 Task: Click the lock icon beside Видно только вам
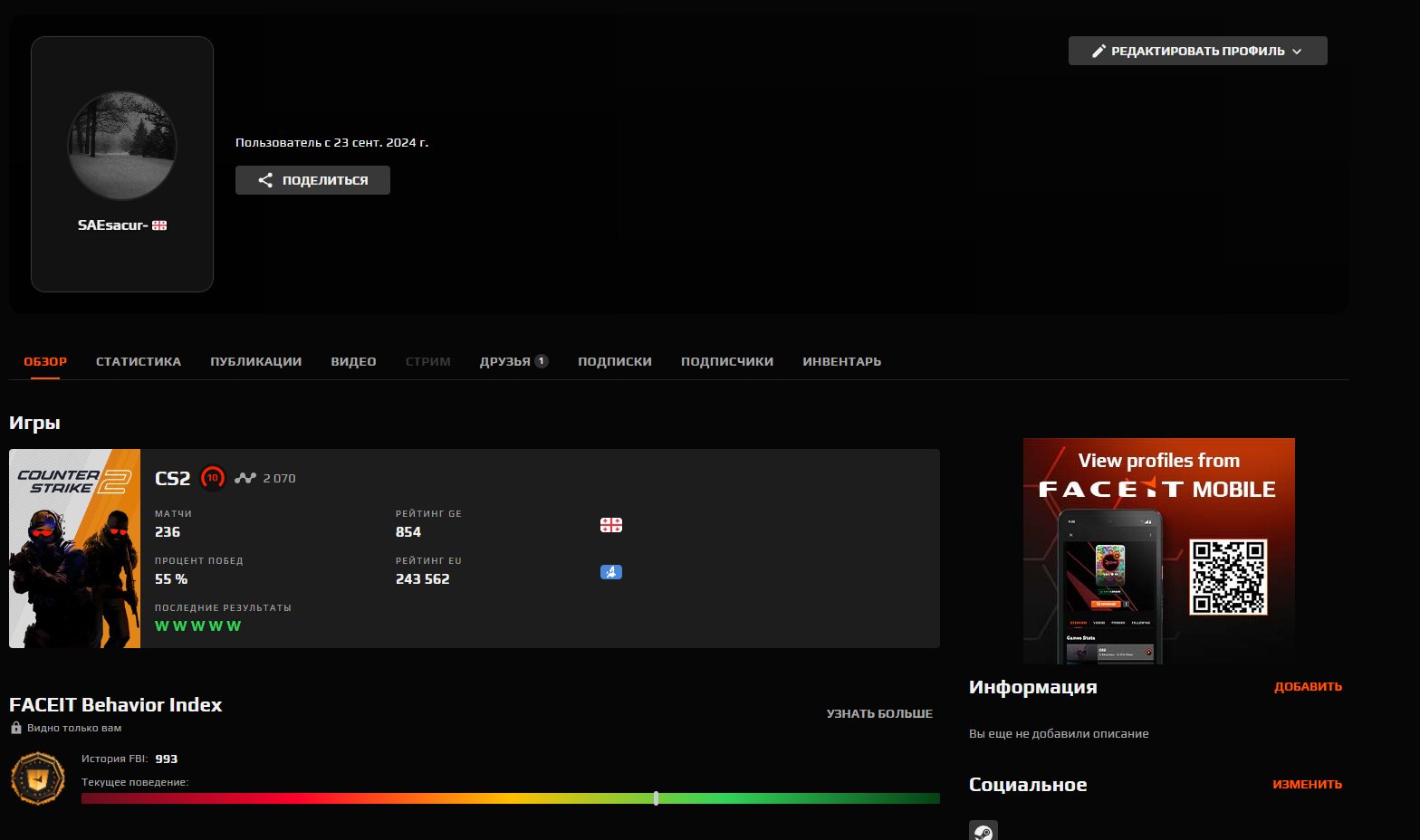click(16, 728)
